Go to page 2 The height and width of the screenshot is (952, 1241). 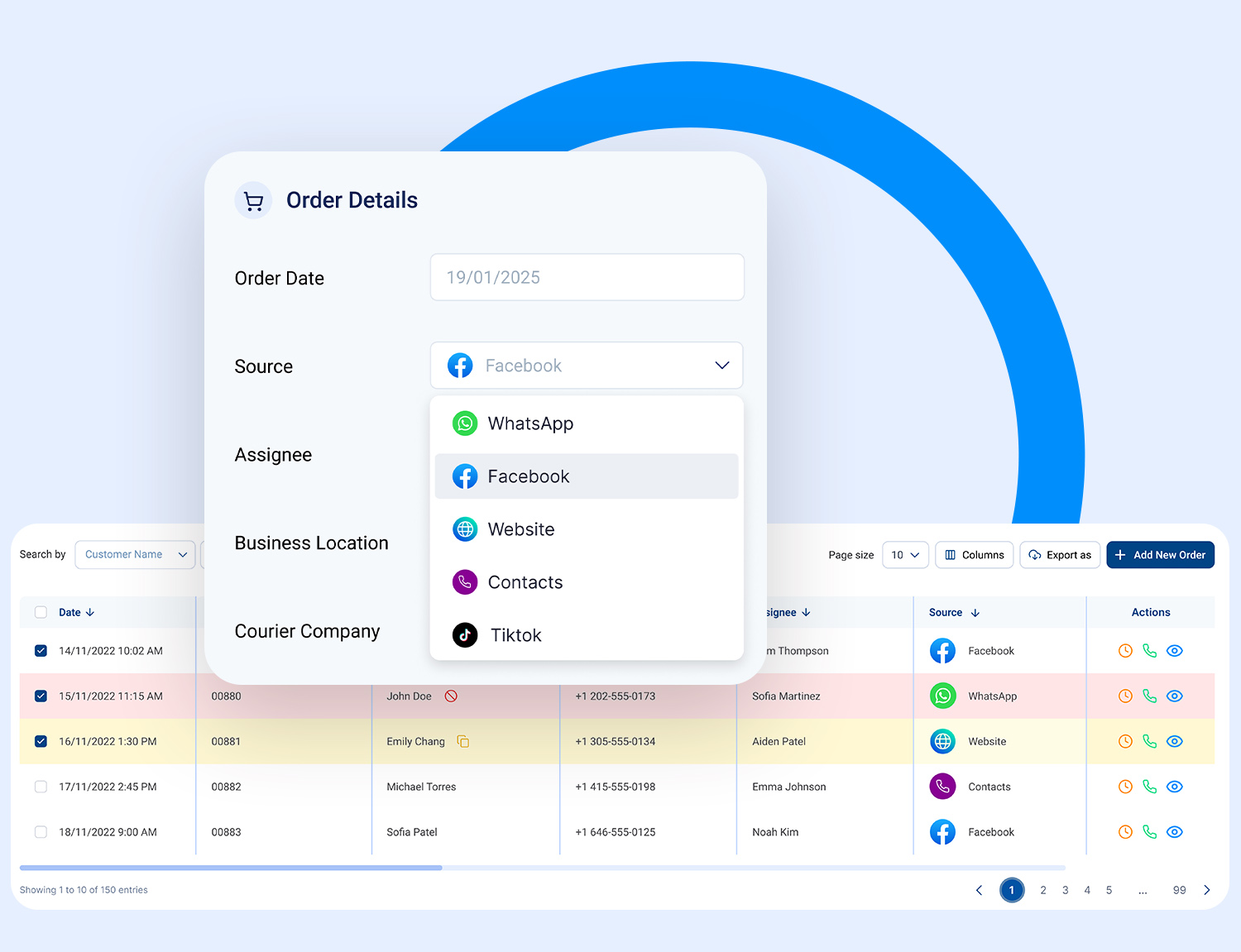click(x=1043, y=891)
